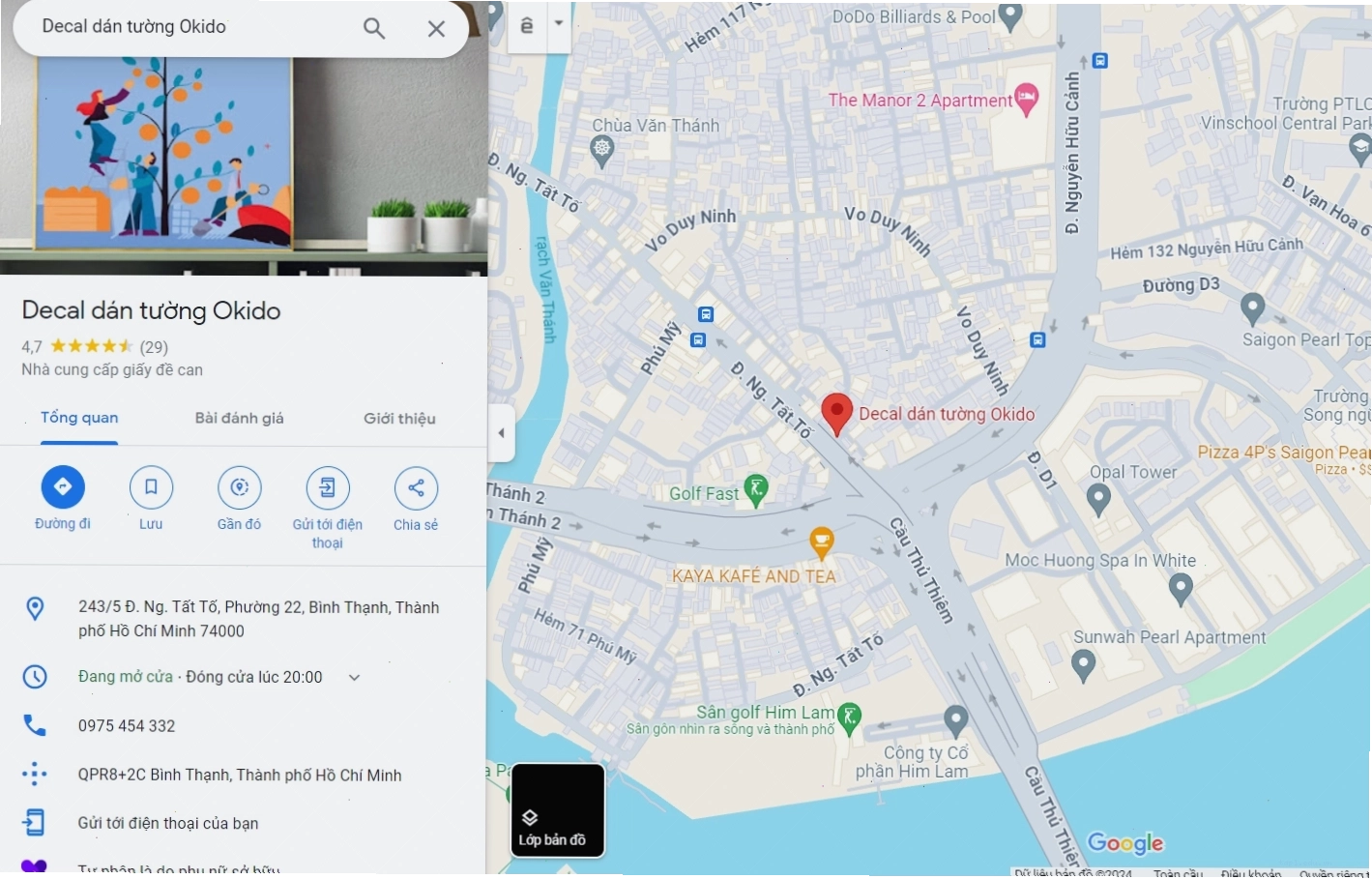
Task: Copy the address 243/5 Đ. Ng. Tất Tố
Action: point(259,619)
